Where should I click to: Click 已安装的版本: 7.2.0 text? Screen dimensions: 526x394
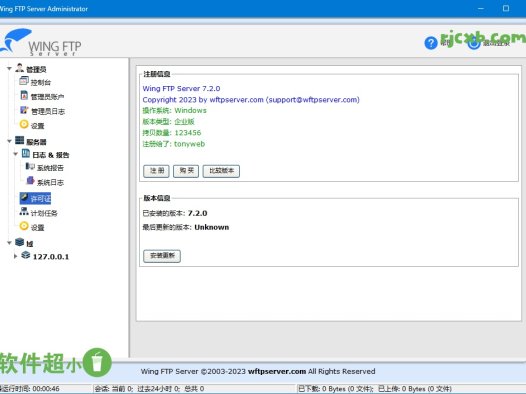click(175, 213)
